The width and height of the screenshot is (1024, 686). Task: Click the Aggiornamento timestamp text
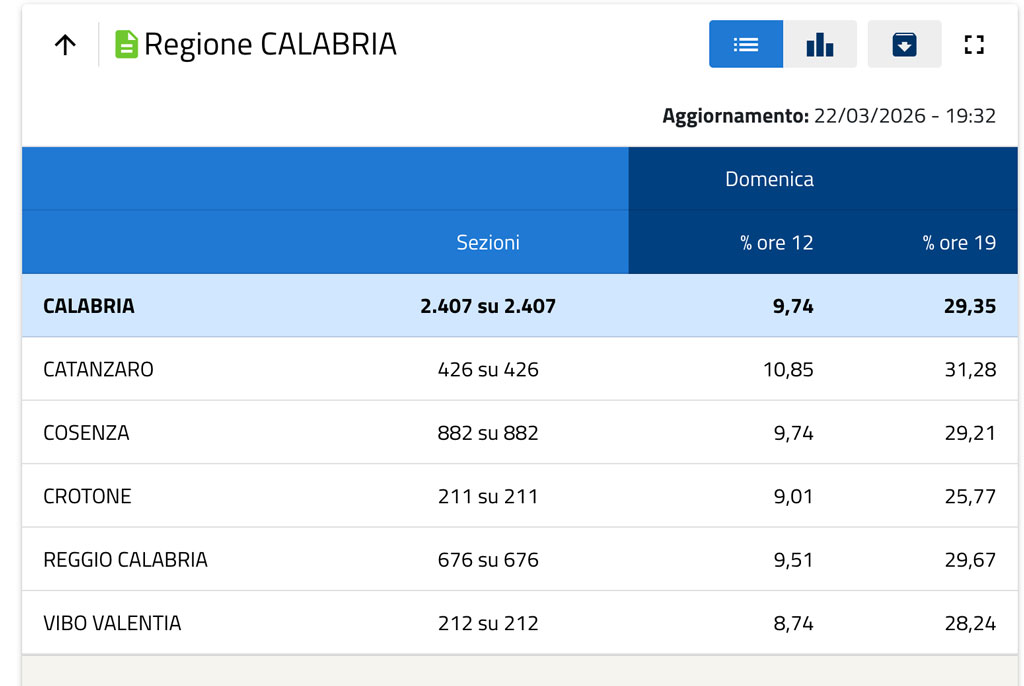pyautogui.click(x=828, y=115)
